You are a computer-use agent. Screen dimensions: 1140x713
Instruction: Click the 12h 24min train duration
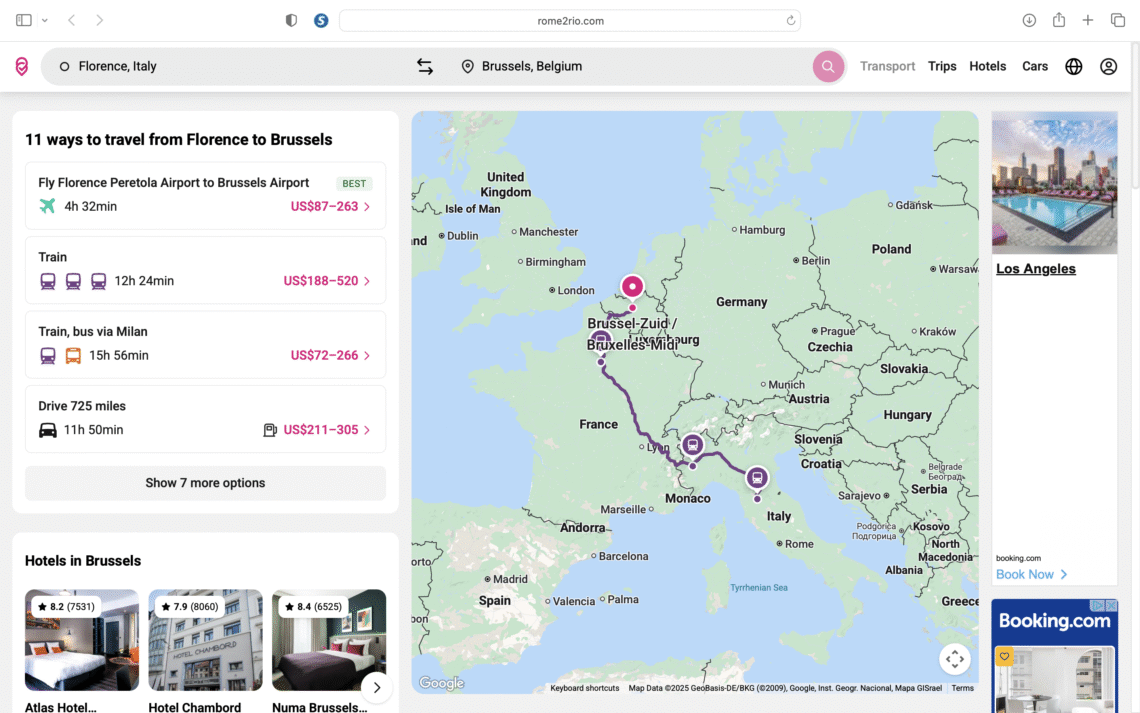[144, 281]
